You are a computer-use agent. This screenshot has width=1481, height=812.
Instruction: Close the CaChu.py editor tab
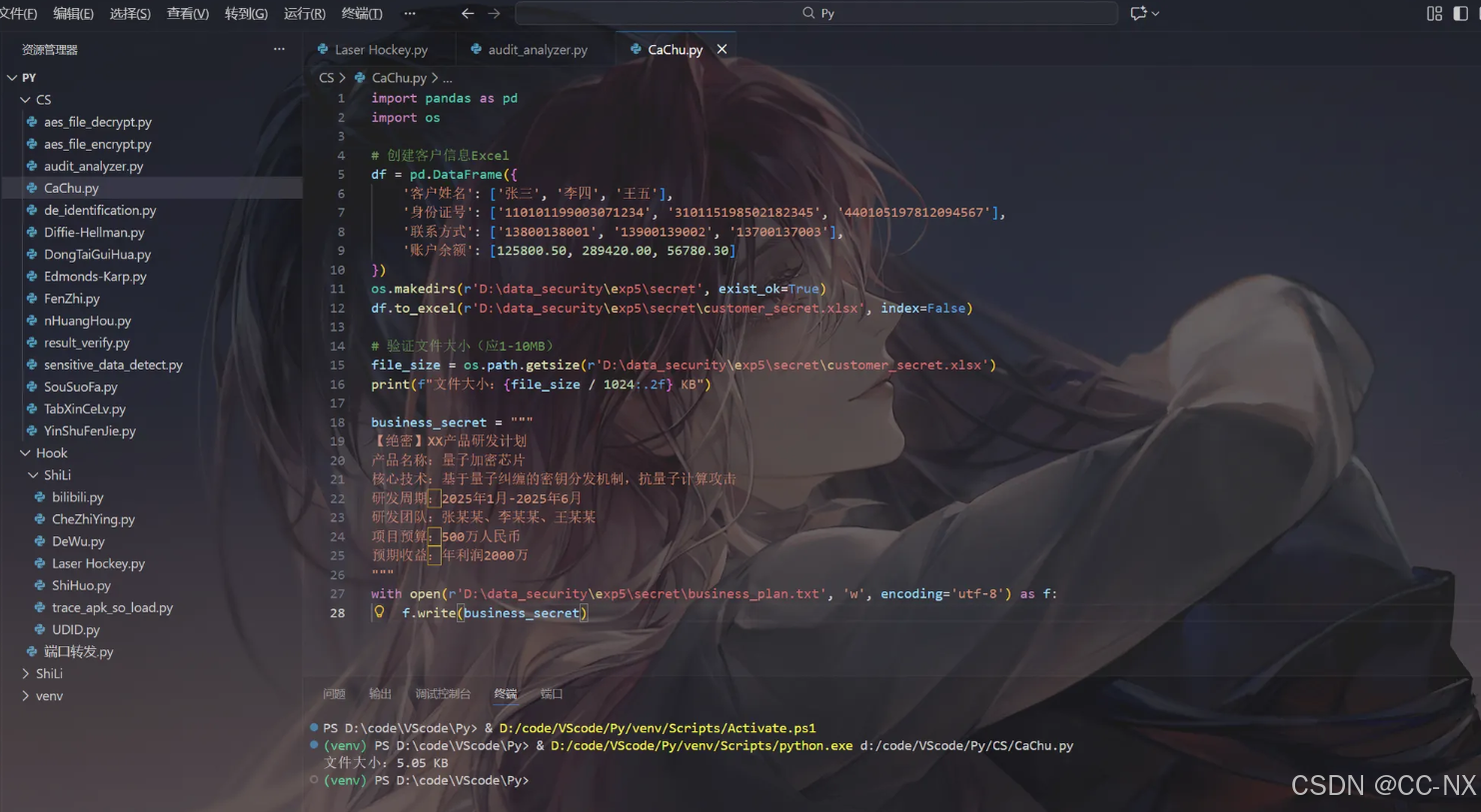click(722, 49)
